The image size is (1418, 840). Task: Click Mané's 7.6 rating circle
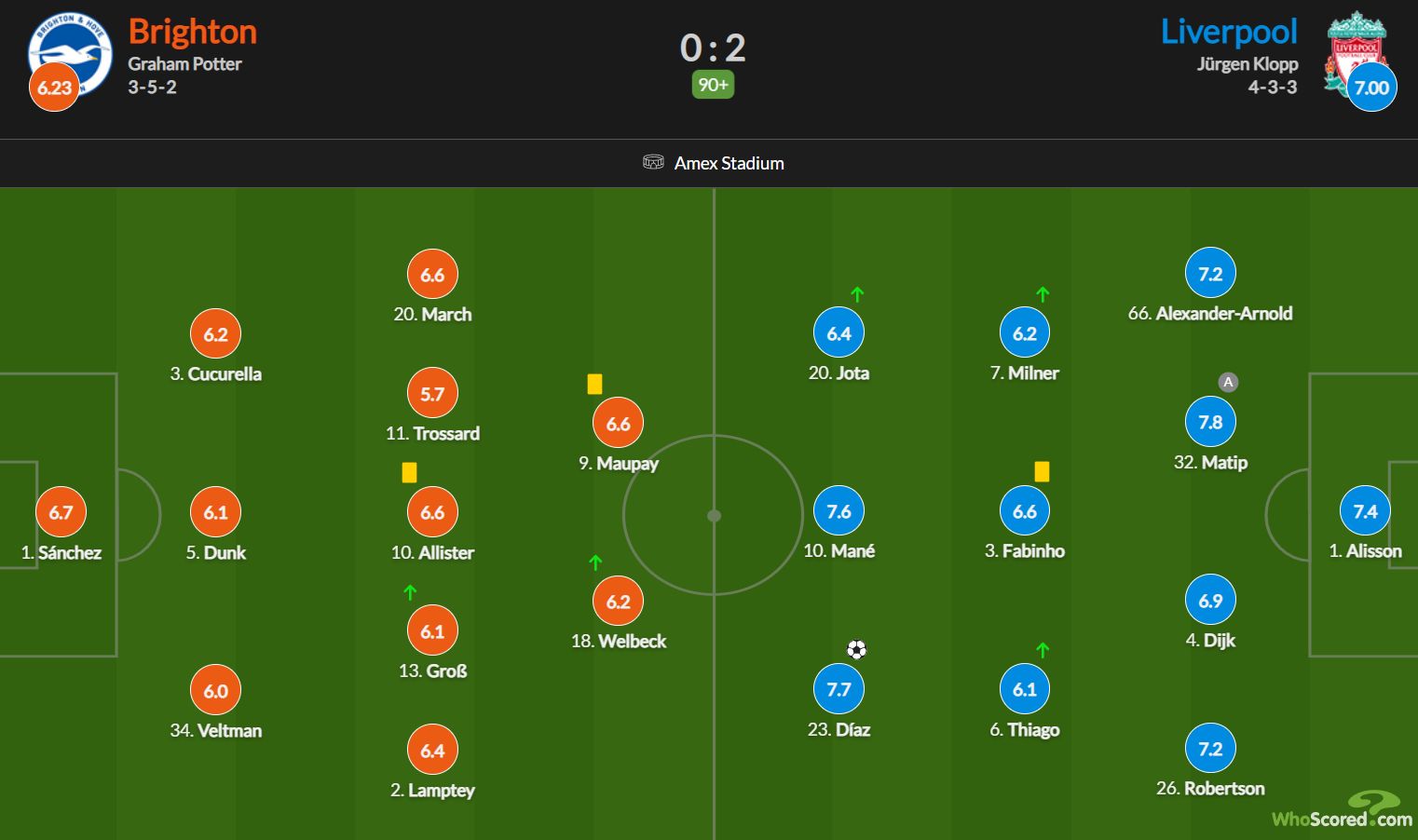(x=839, y=511)
